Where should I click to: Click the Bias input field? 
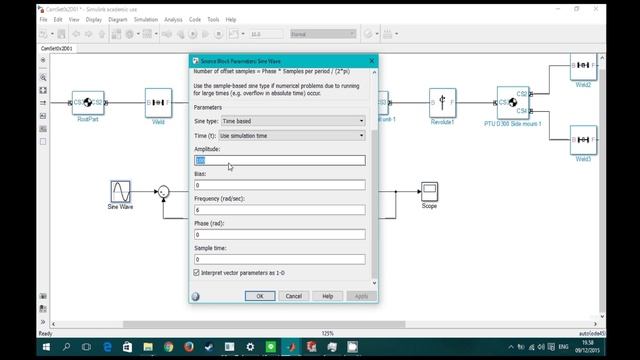(x=280, y=185)
